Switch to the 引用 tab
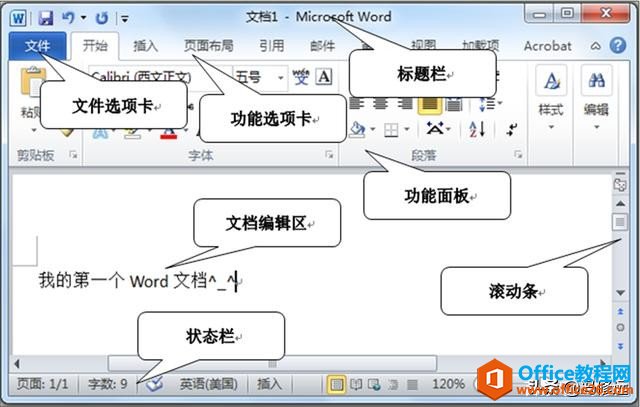This screenshot has width=640, height=407. point(272,46)
